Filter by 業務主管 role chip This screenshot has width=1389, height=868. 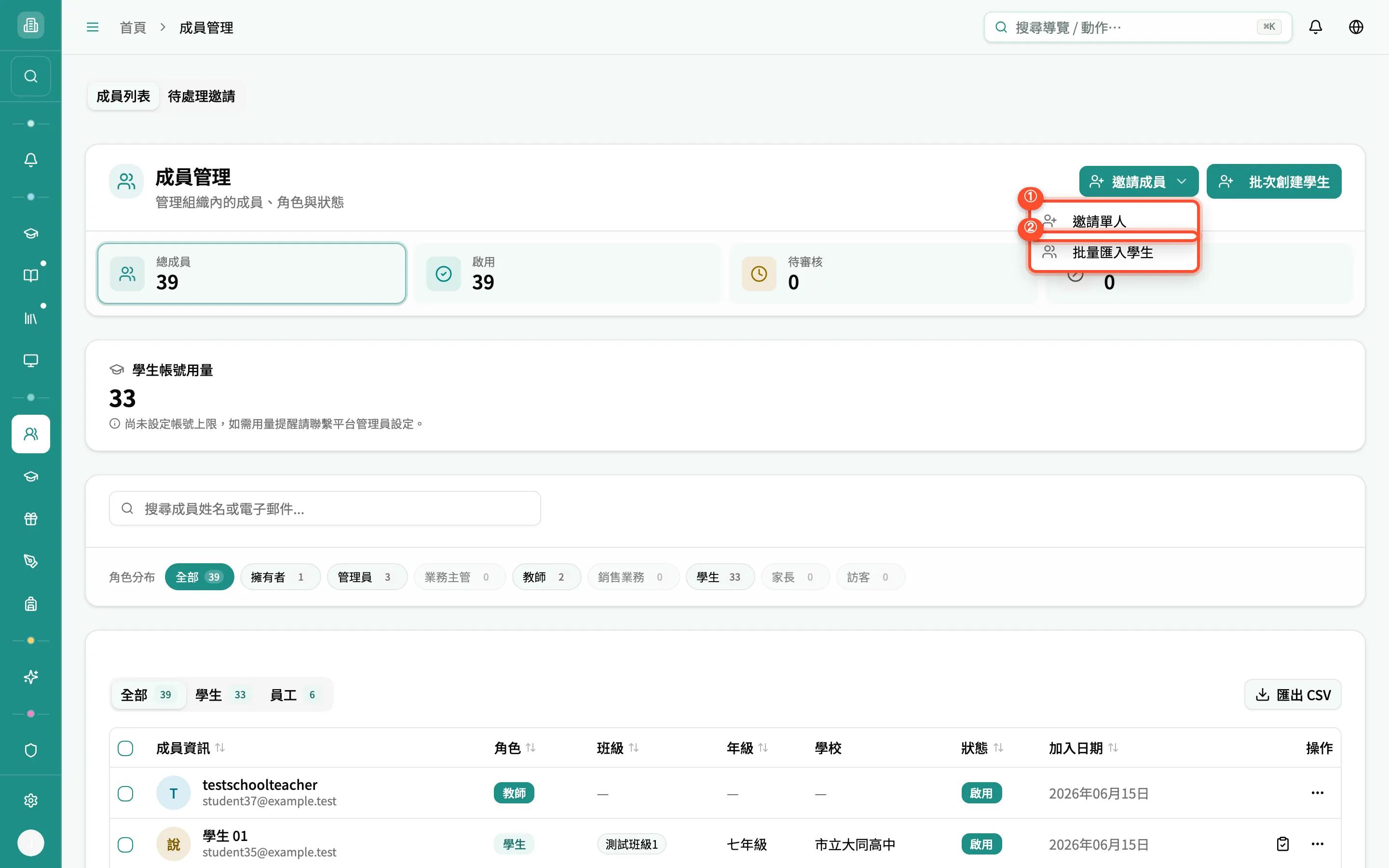click(x=459, y=577)
